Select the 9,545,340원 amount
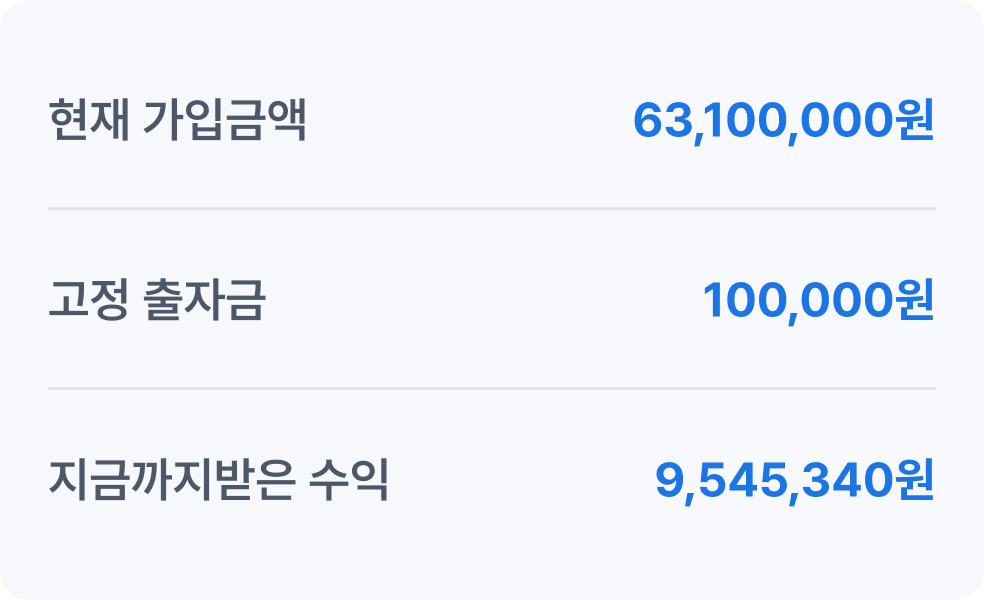Viewport: 984px width, 600px height. (x=794, y=481)
